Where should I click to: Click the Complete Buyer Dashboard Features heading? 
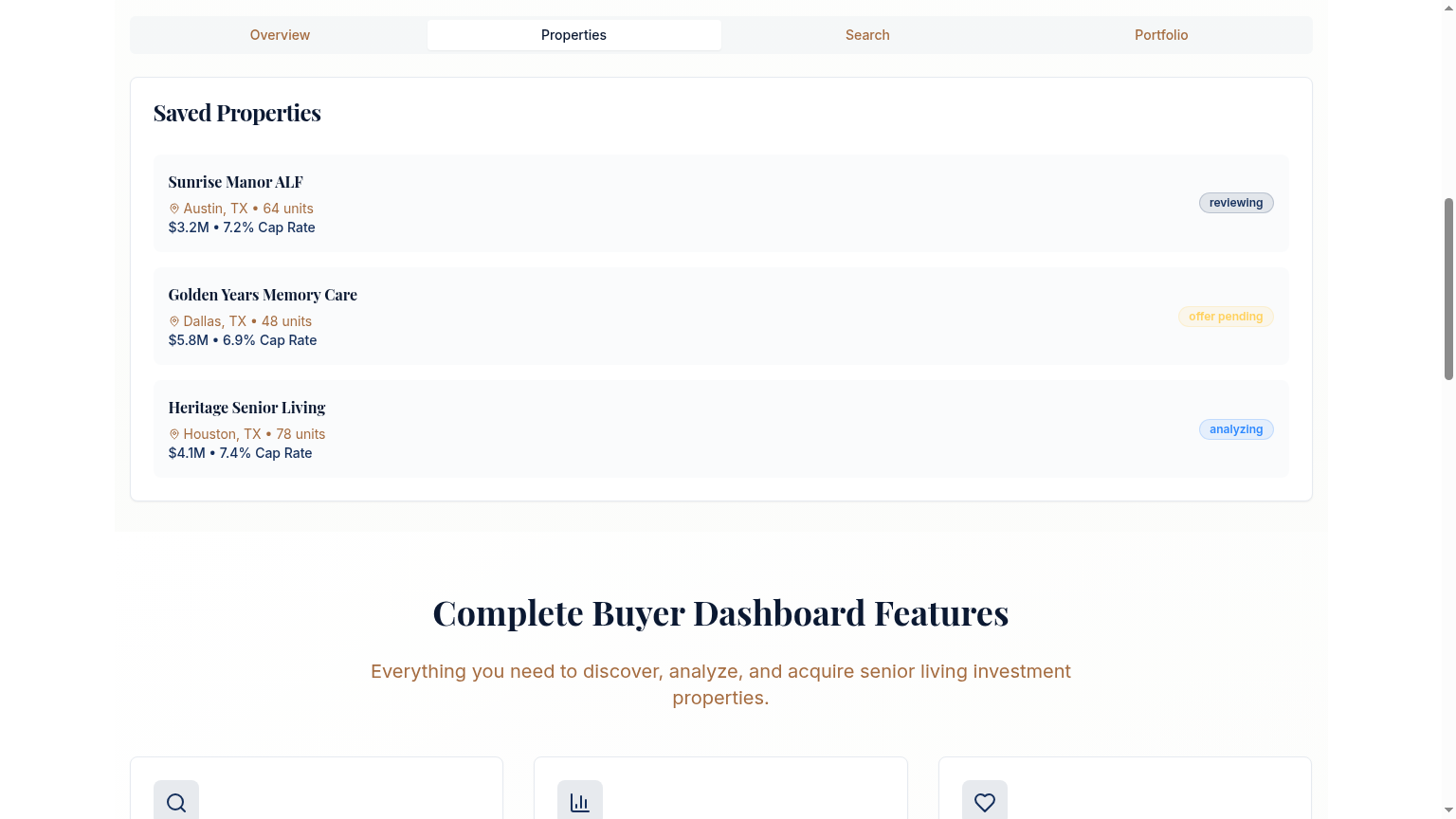(720, 613)
